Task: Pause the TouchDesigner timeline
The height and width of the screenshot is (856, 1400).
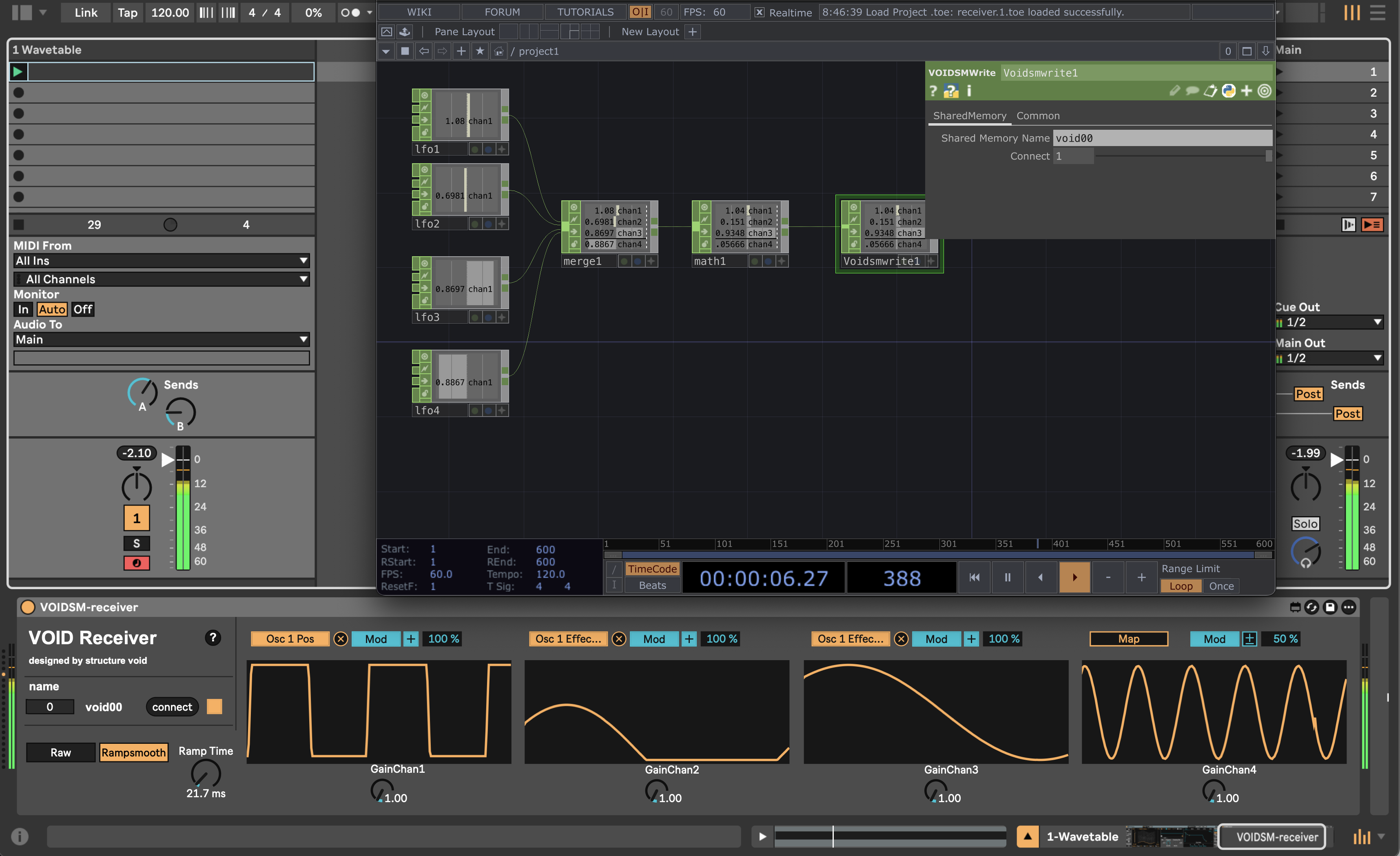Action: [x=1008, y=577]
